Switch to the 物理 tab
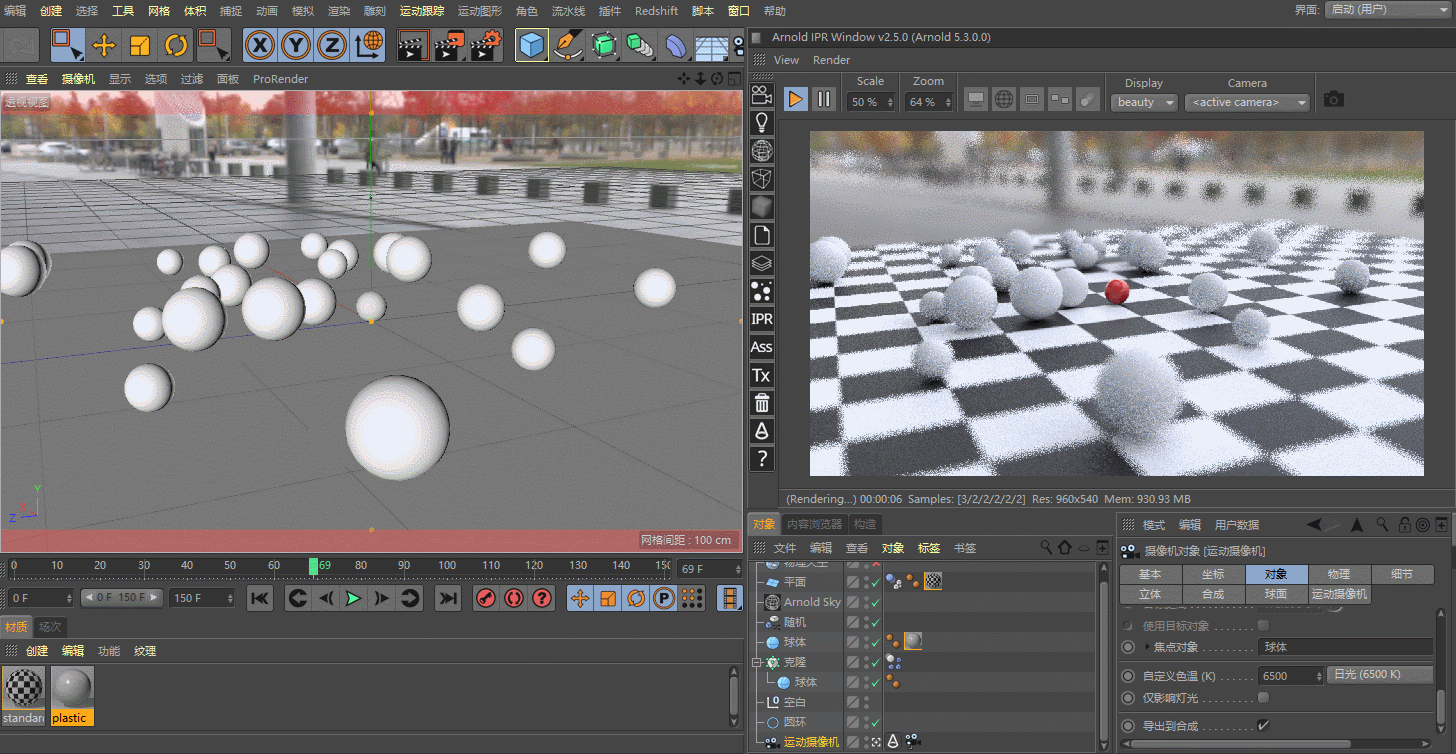The width and height of the screenshot is (1456, 754). pos(1338,574)
